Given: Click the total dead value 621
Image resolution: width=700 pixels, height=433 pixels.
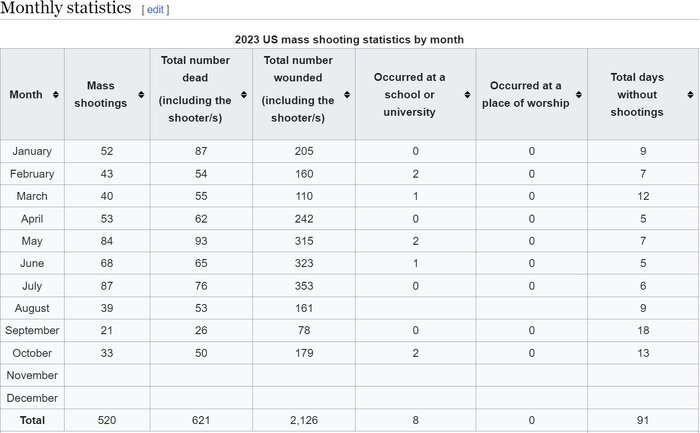Looking at the screenshot, I should coord(201,420).
